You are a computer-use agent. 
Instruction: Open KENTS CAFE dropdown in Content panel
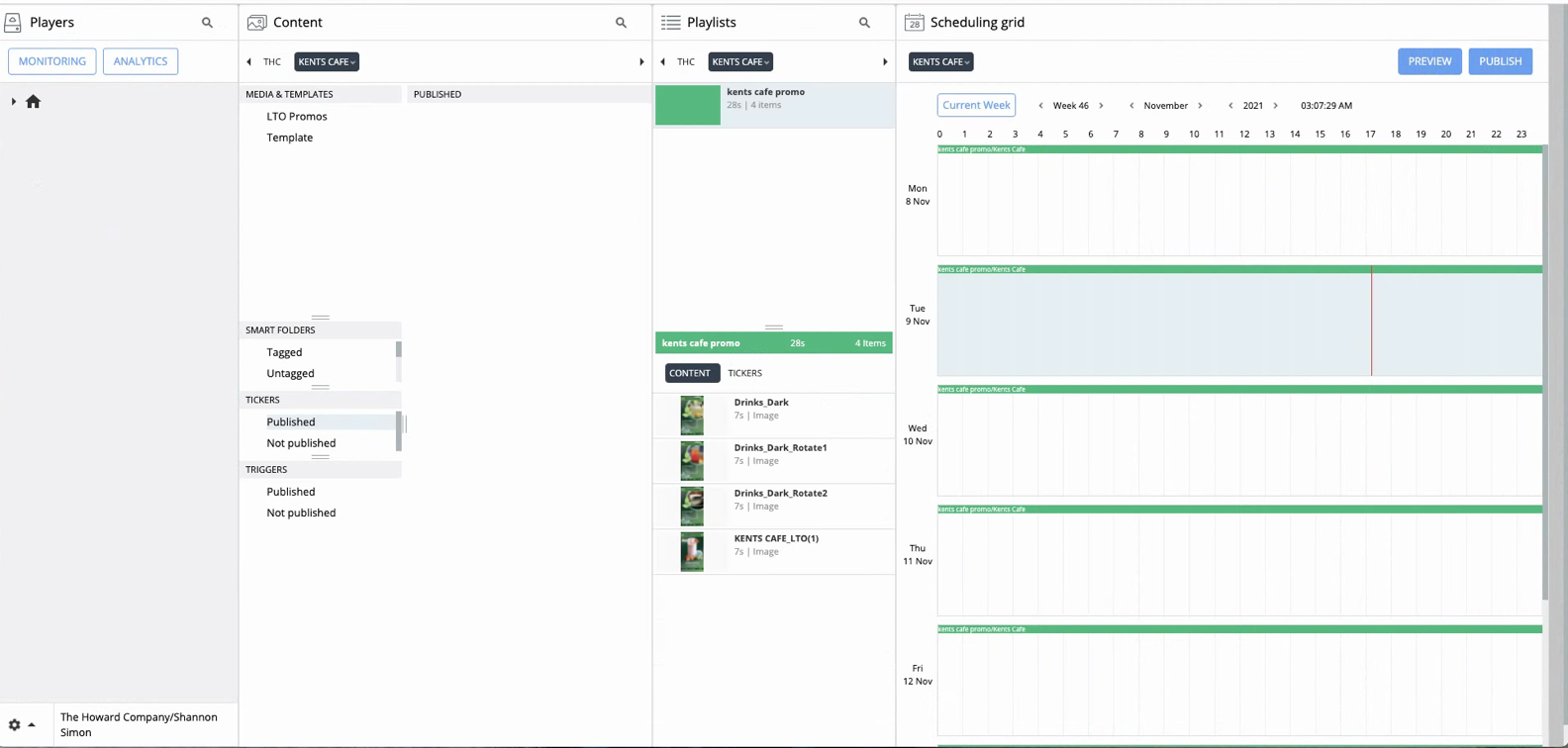coord(327,61)
